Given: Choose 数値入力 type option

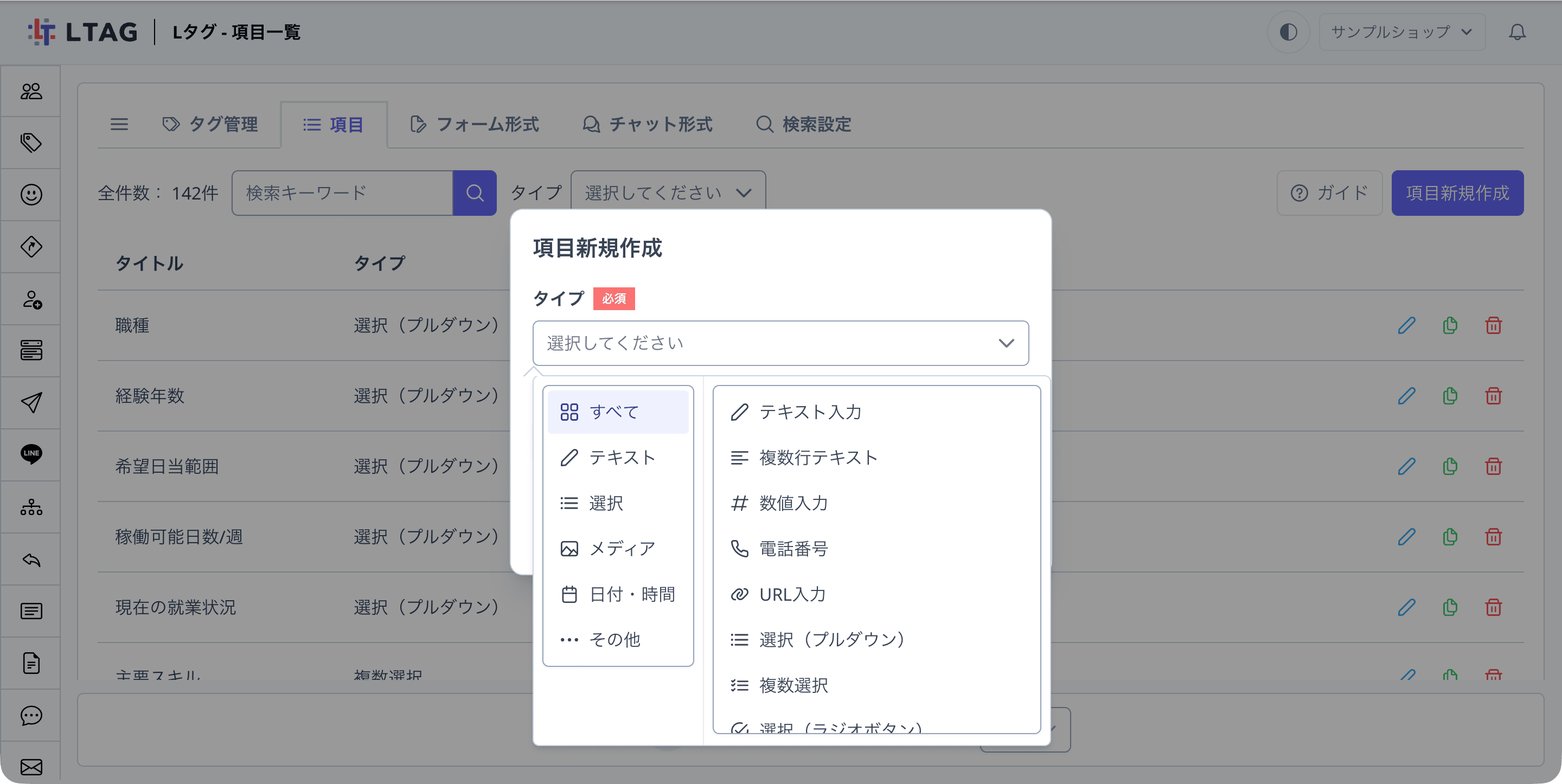Looking at the screenshot, I should point(877,503).
